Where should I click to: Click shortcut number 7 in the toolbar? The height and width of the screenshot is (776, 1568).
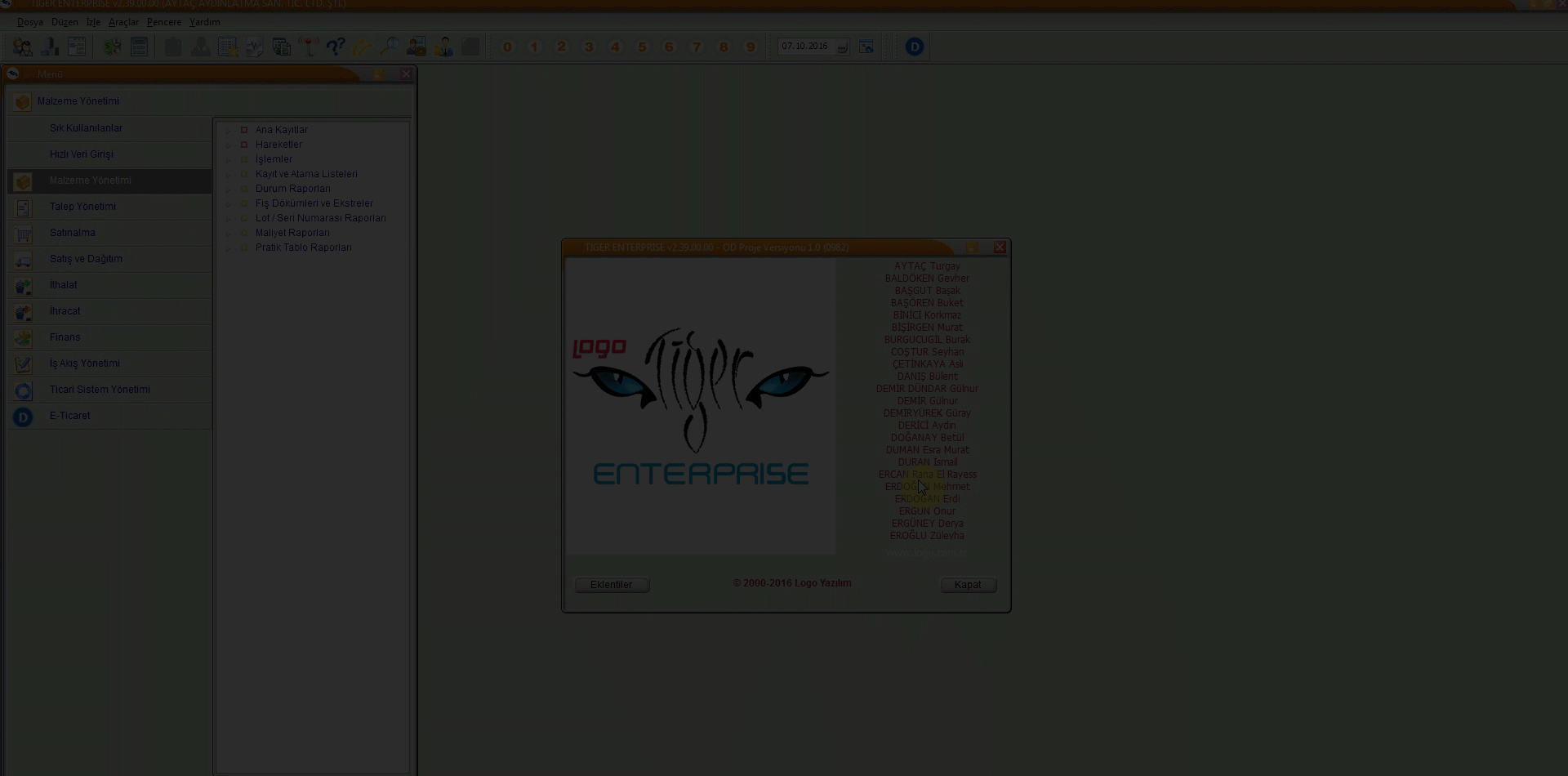pos(697,47)
